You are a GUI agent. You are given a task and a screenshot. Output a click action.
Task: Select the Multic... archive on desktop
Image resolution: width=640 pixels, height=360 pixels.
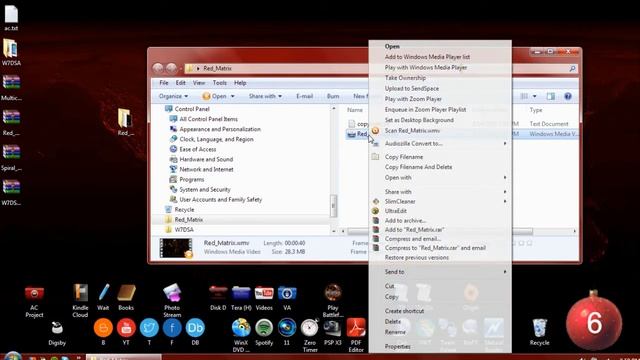coord(11,87)
